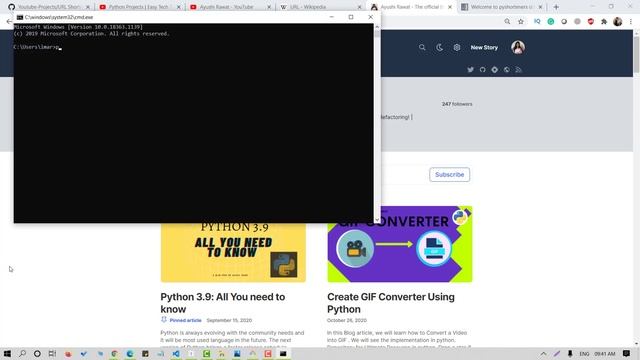Open the Python 3.9 article thumbnail
Image resolution: width=640 pixels, height=360 pixels.
pyautogui.click(x=233, y=252)
